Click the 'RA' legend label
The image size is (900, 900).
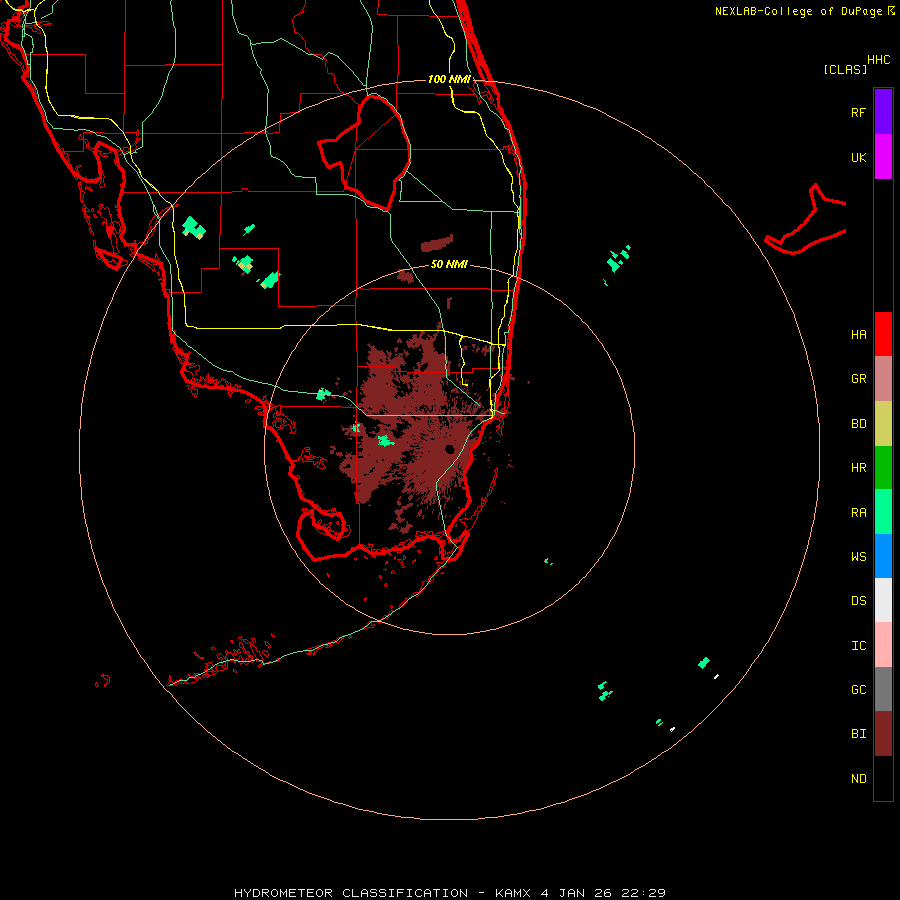pyautogui.click(x=858, y=513)
